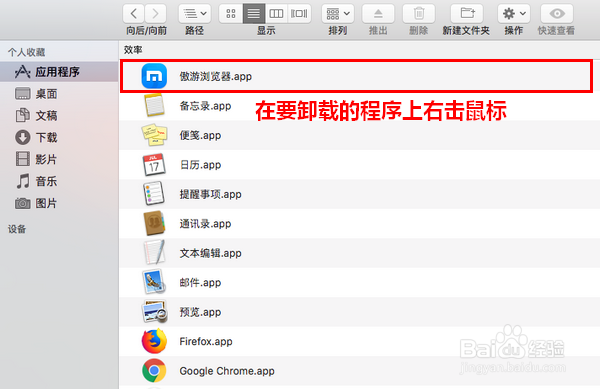Image resolution: width=600 pixels, height=389 pixels.
Task: Go back with the left chevron button
Action: coord(133,14)
